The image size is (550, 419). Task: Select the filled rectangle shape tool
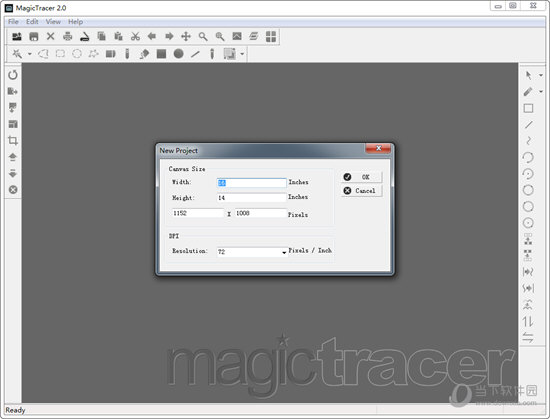[161, 54]
